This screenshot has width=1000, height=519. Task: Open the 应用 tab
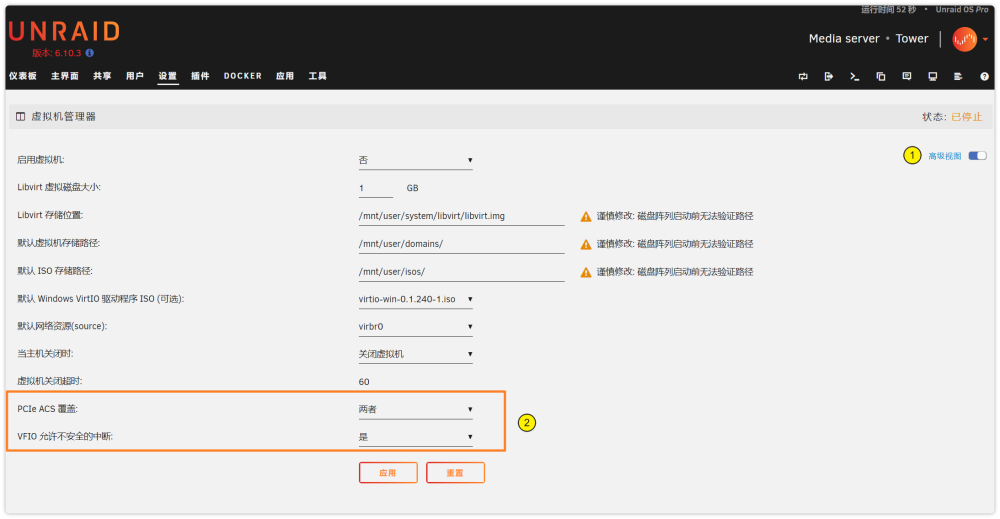coord(284,76)
